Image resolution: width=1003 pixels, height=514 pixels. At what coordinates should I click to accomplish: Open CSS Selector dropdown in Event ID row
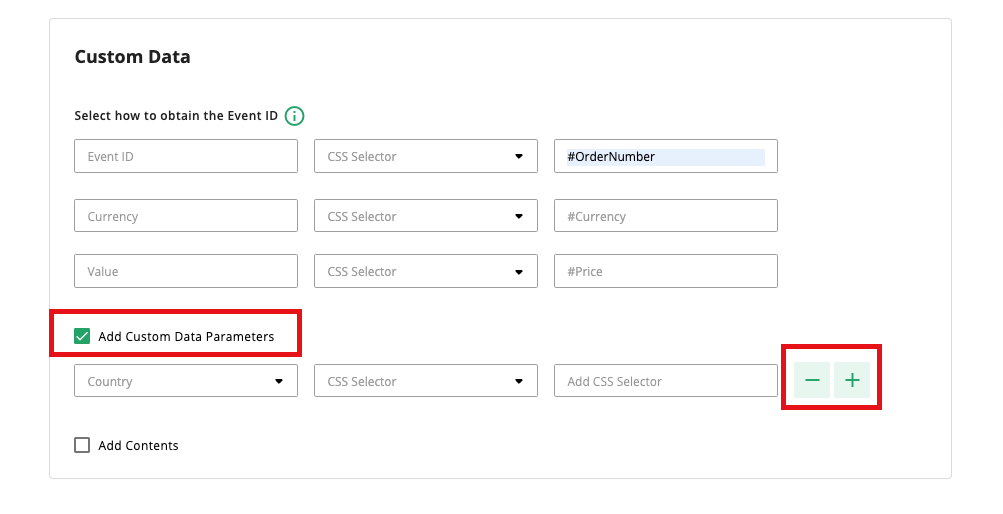click(x=426, y=156)
